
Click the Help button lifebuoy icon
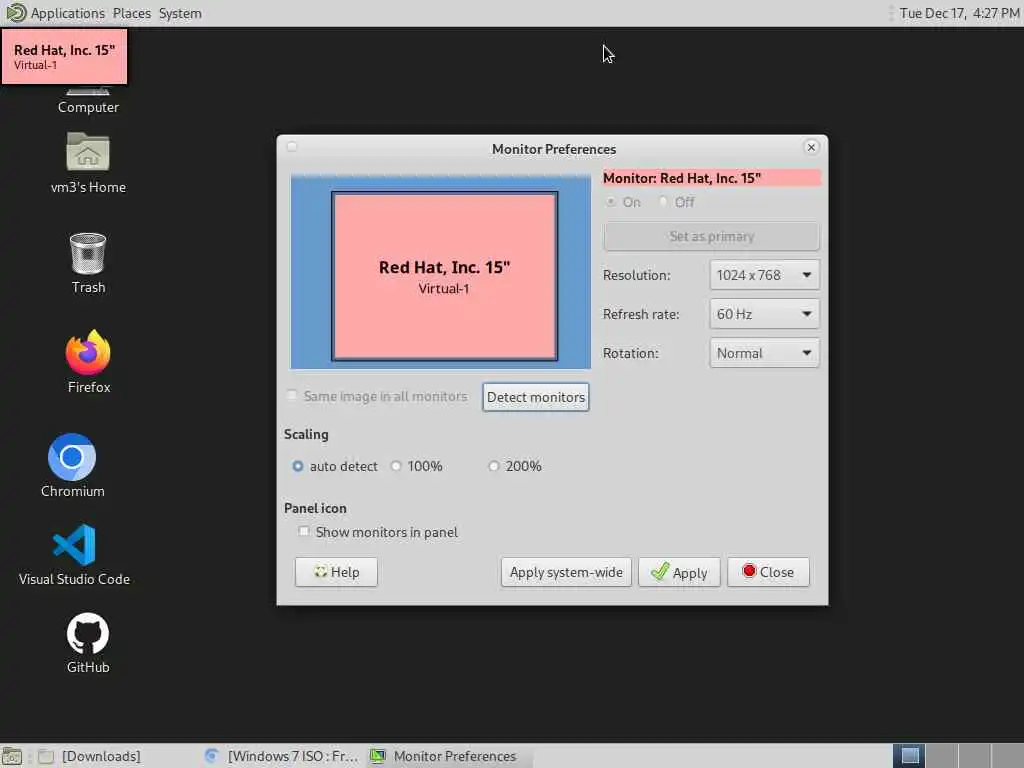pos(321,572)
